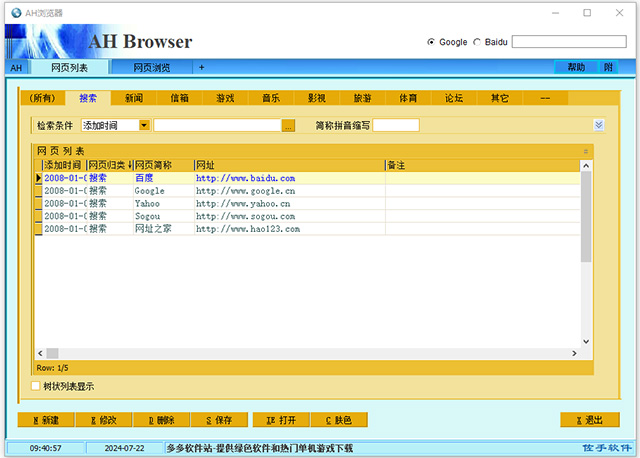
Task: Select the -- category tab
Action: 545,98
